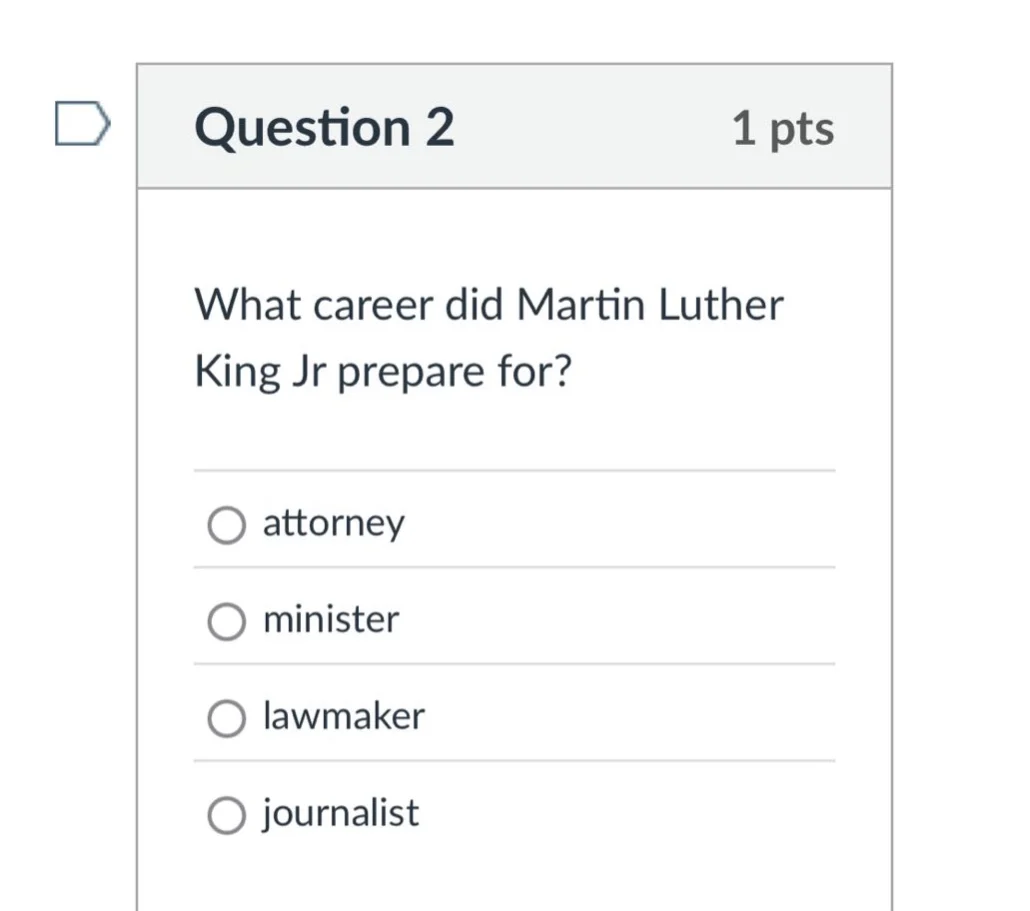
Task: Select the minister radio button
Action: point(225,621)
